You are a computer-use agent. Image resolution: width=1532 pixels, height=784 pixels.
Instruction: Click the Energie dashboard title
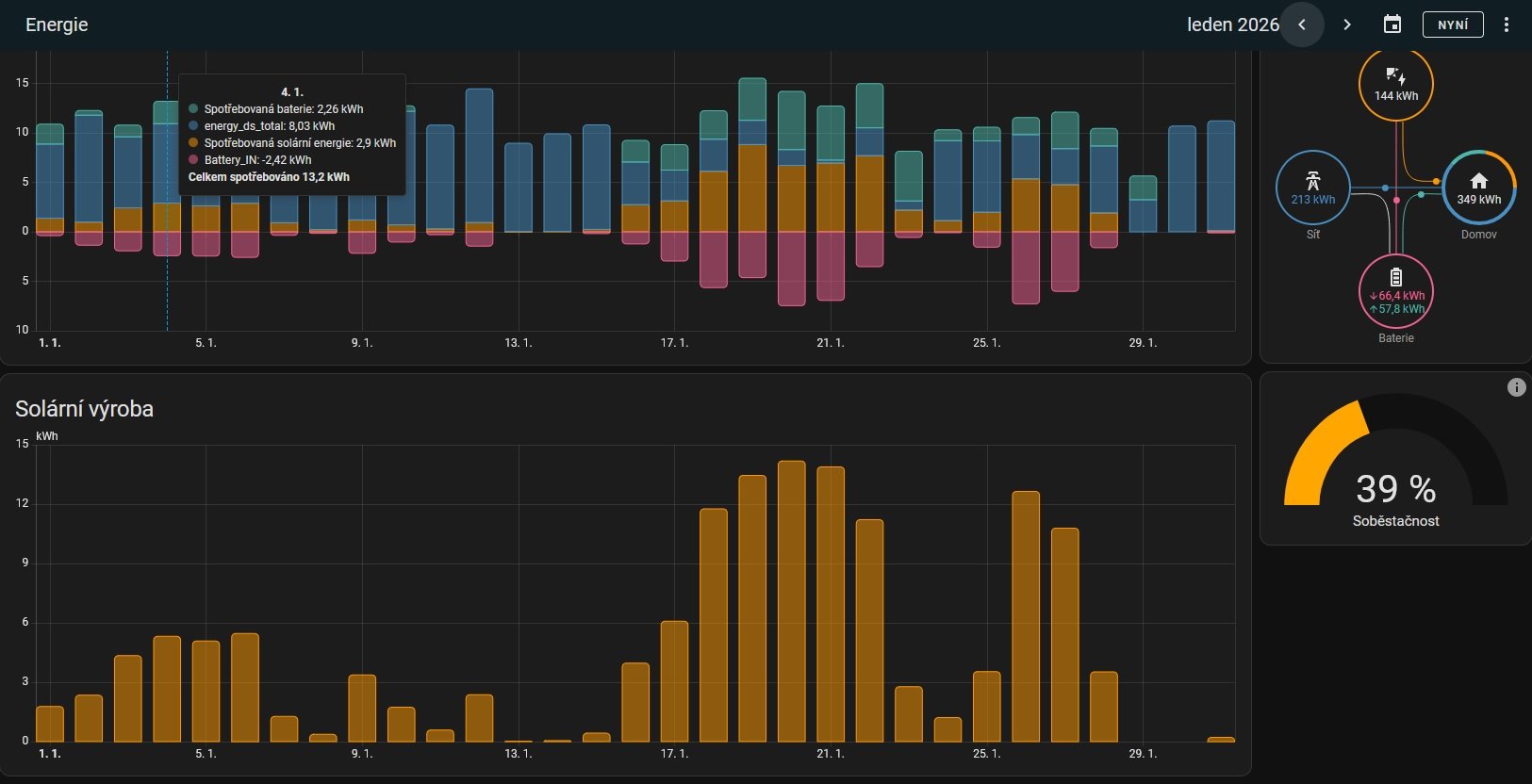(x=57, y=24)
